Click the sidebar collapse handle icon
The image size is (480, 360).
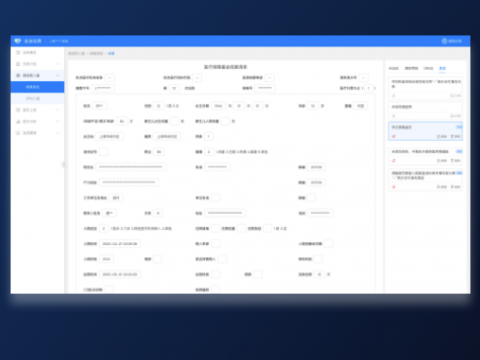tap(64, 164)
